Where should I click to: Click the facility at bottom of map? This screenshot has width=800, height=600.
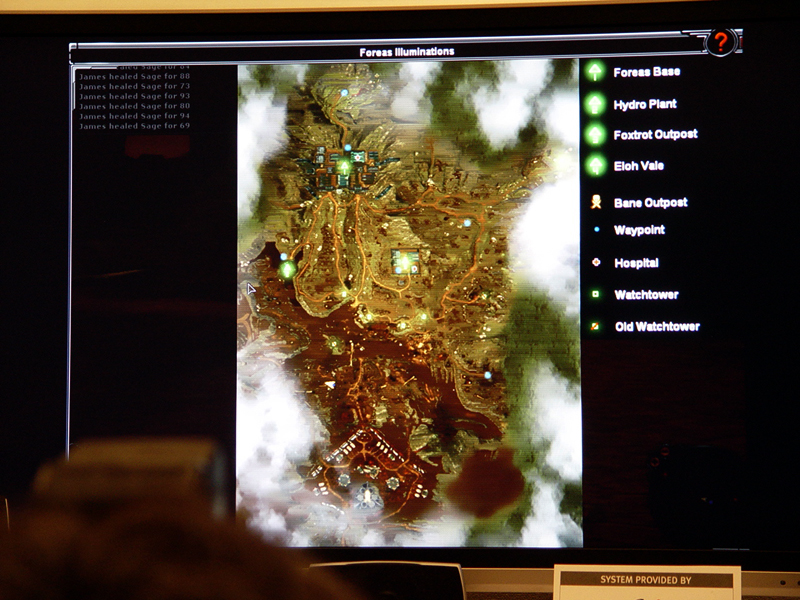367,490
